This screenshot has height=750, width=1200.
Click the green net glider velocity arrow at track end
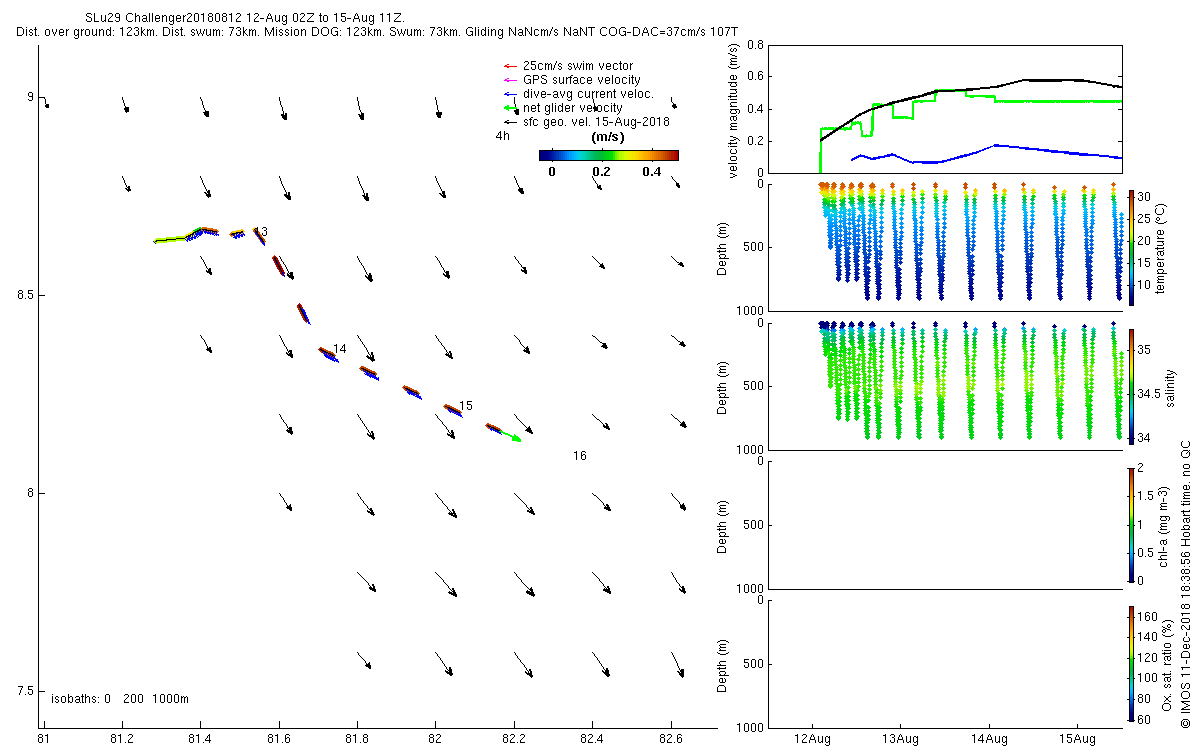tap(510, 436)
